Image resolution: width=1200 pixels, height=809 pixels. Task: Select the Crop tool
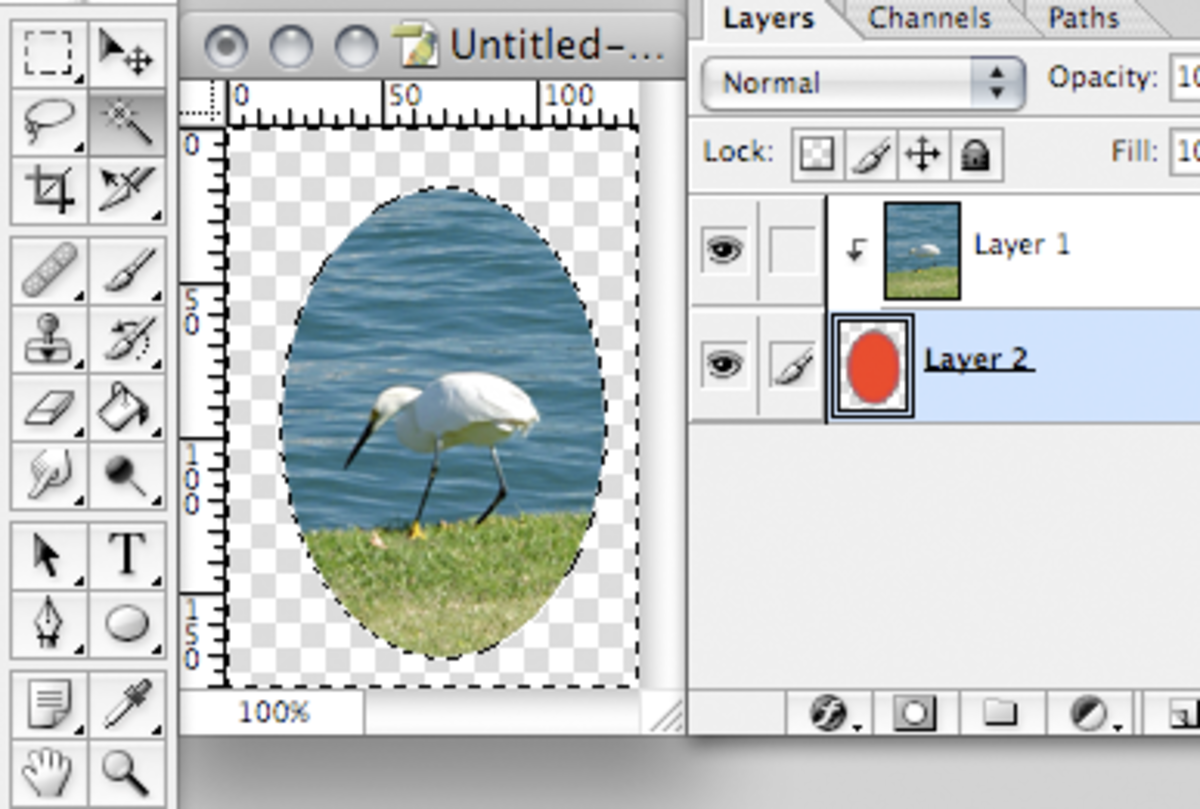[47, 188]
